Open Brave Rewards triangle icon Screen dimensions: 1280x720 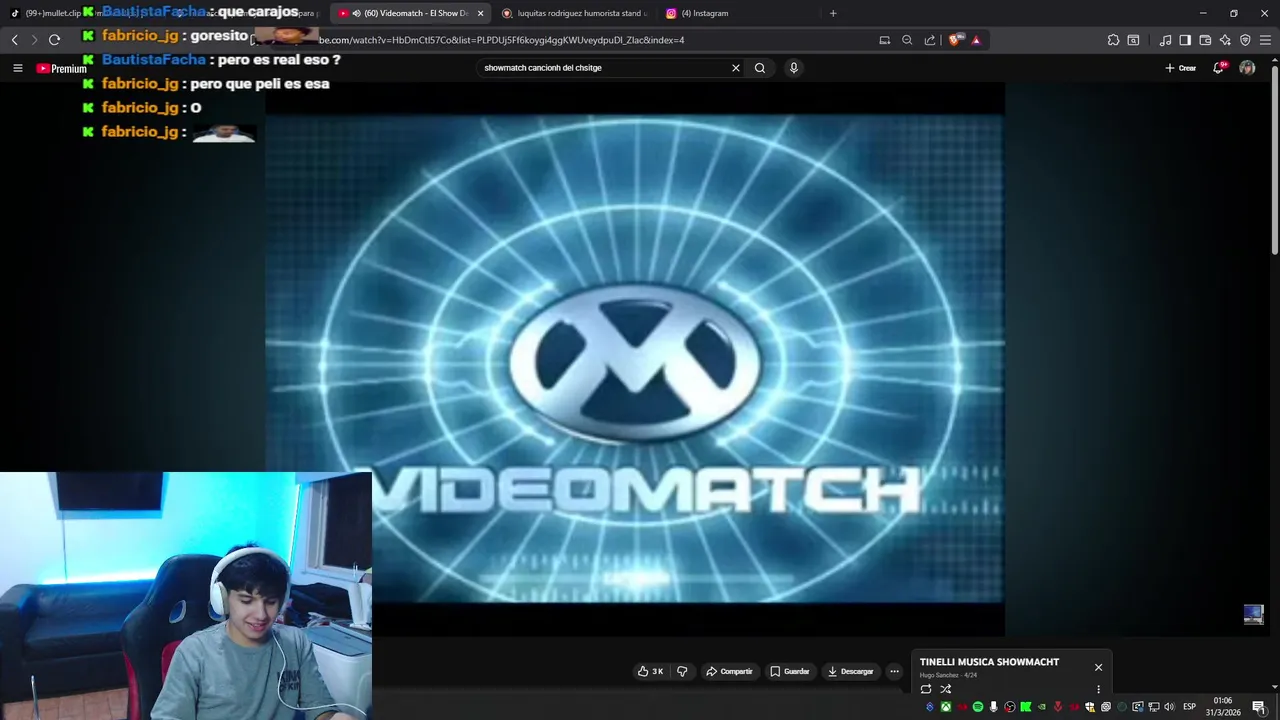point(976,40)
